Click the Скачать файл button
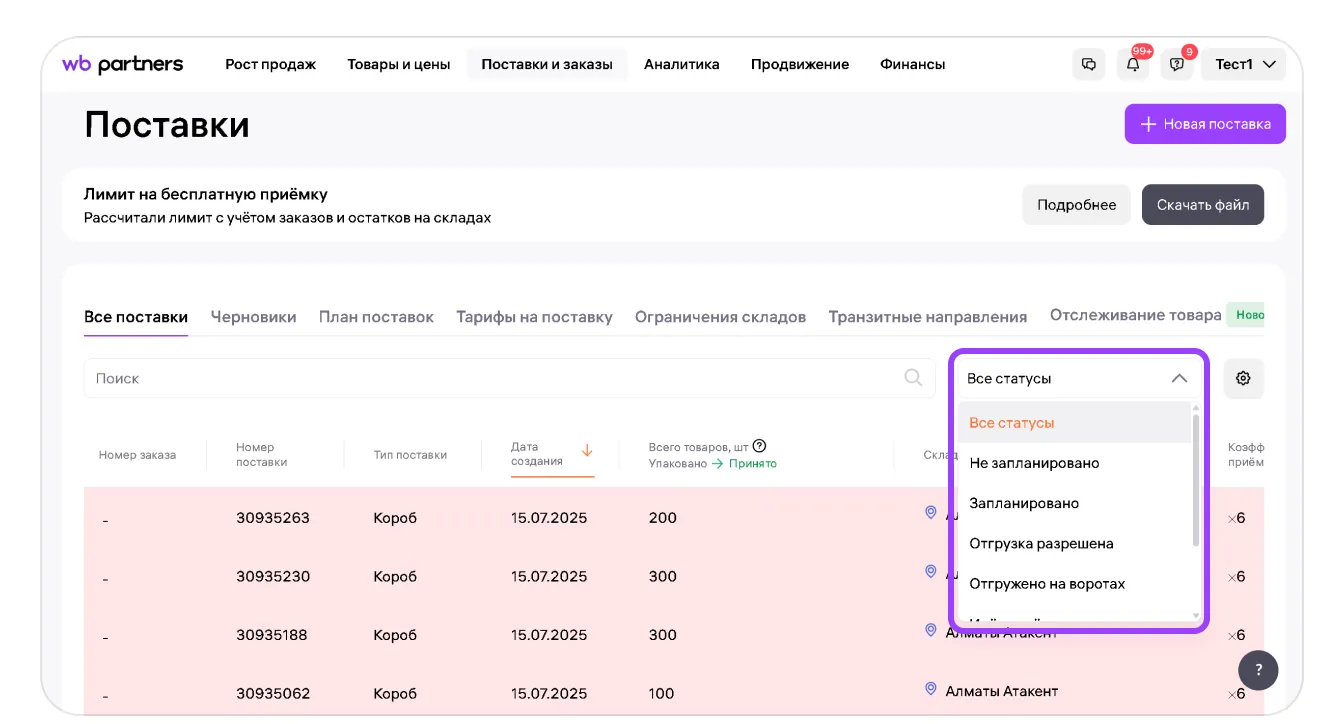1344x724 pixels. click(1202, 205)
